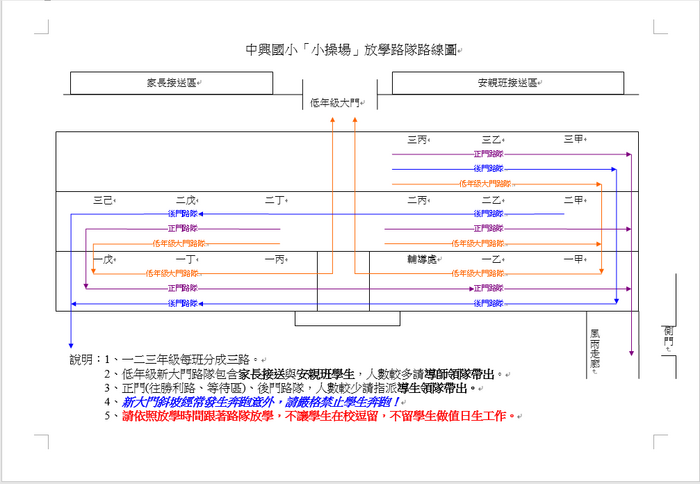Click the blue 後門路隊 label under 一乙
This screenshot has height=484, width=700.
pyautogui.click(x=488, y=304)
